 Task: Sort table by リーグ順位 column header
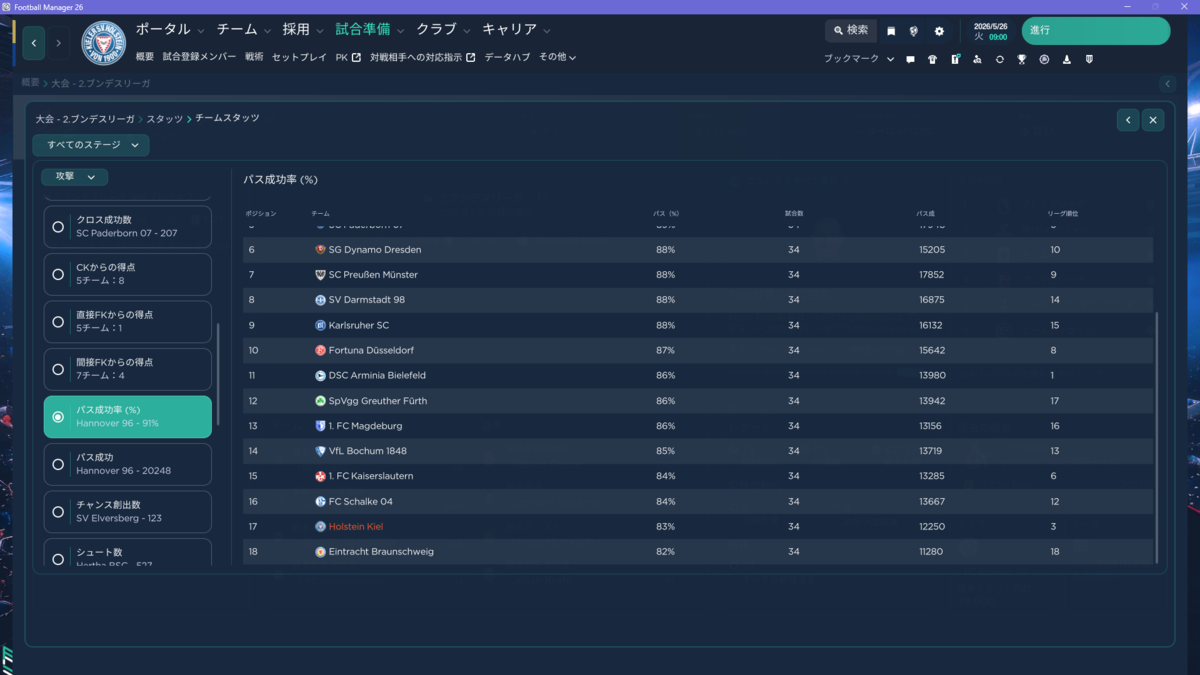click(1062, 214)
